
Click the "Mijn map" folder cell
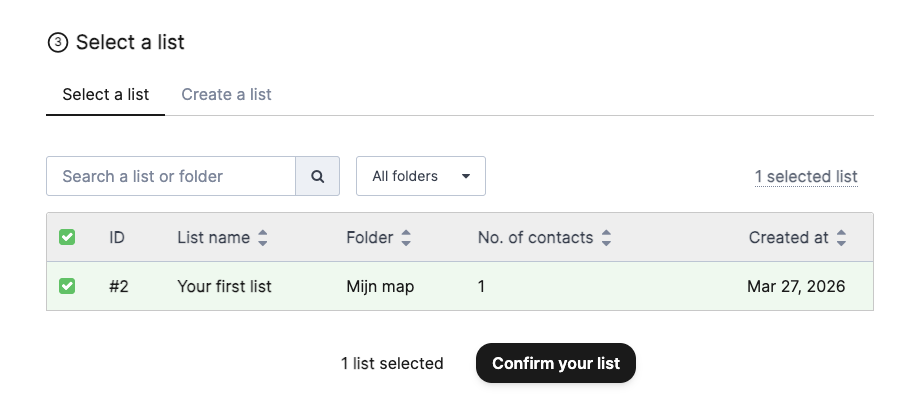coord(380,287)
